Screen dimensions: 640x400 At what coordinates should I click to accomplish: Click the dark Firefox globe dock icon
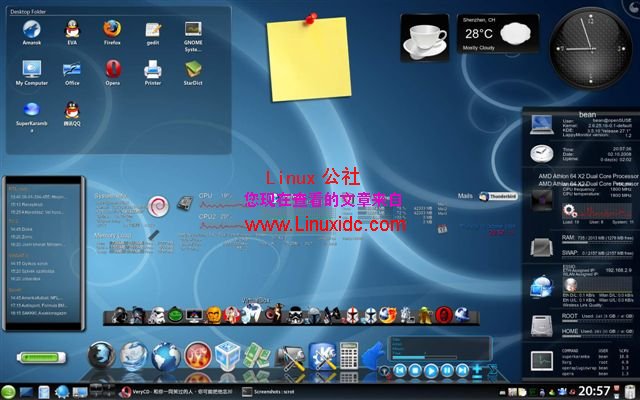click(102, 355)
